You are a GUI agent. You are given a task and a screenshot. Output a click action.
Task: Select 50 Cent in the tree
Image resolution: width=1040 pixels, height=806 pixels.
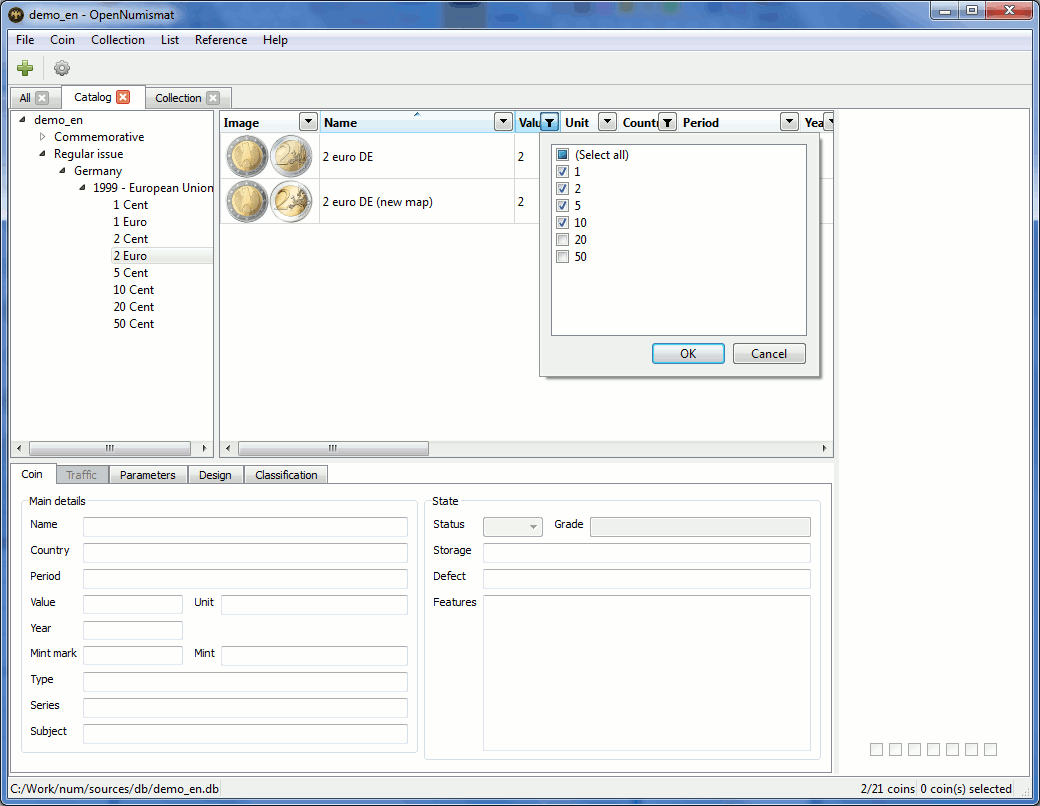click(x=133, y=324)
